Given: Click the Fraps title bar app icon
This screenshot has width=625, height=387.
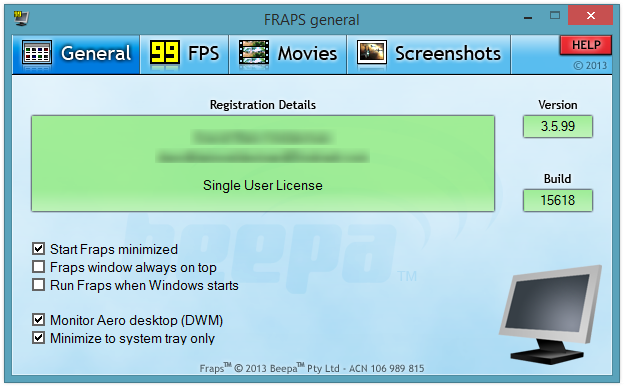Looking at the screenshot, I should [x=21, y=18].
